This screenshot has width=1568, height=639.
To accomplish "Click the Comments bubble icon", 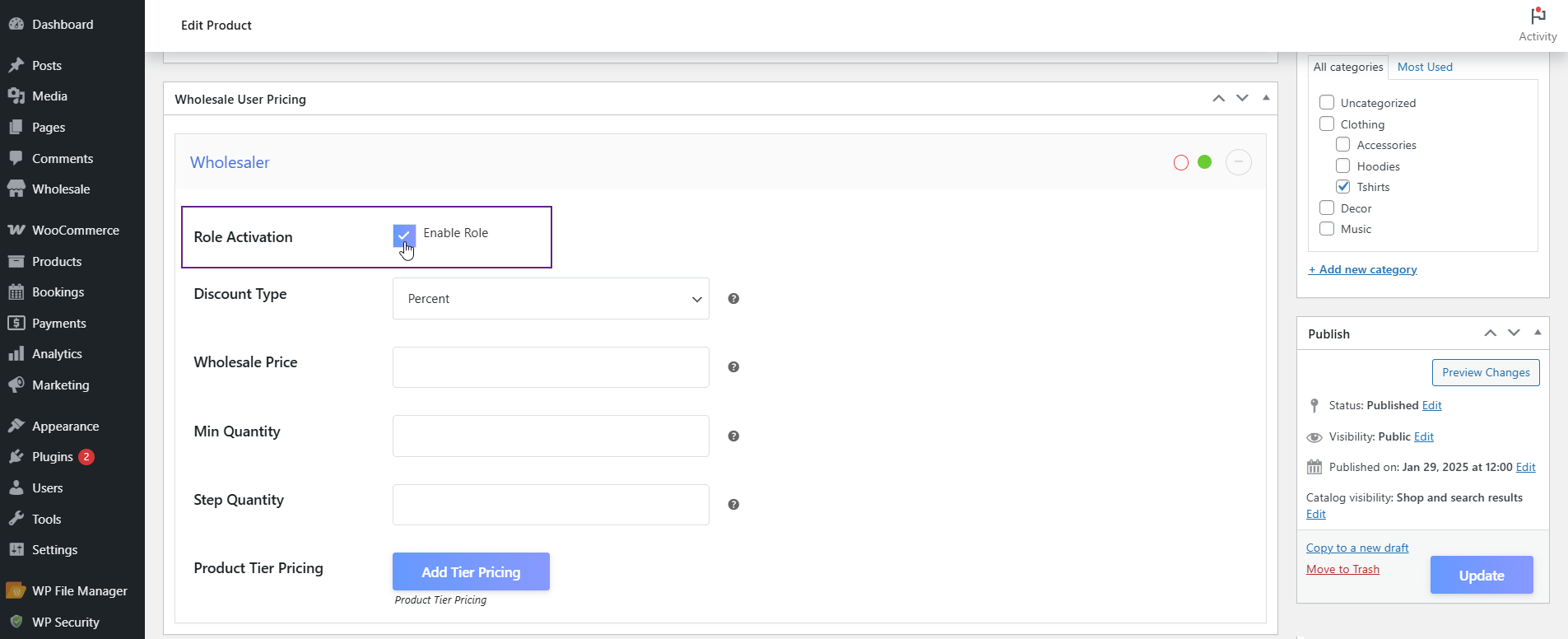I will [16, 158].
